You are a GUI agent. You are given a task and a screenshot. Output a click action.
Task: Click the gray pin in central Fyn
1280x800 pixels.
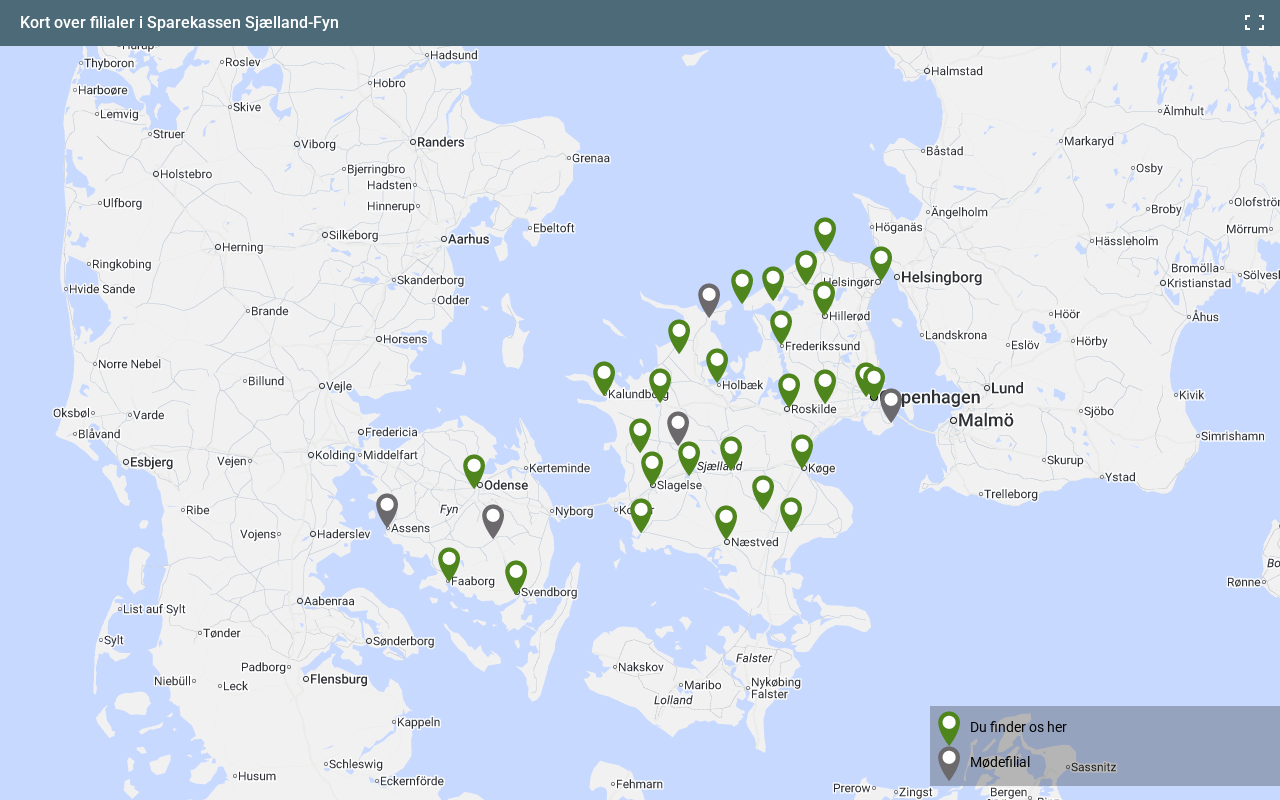click(493, 519)
